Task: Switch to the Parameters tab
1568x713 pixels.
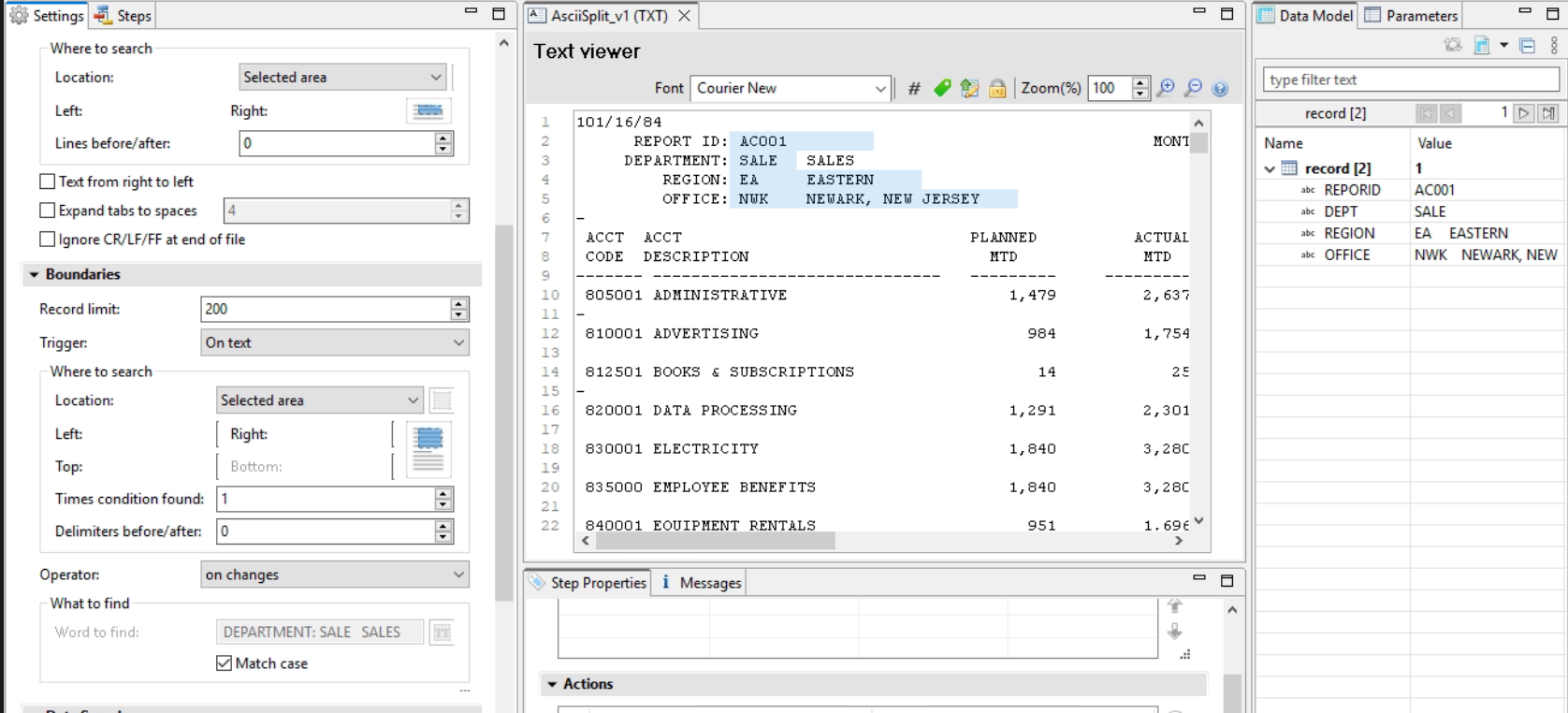Action: (1412, 15)
